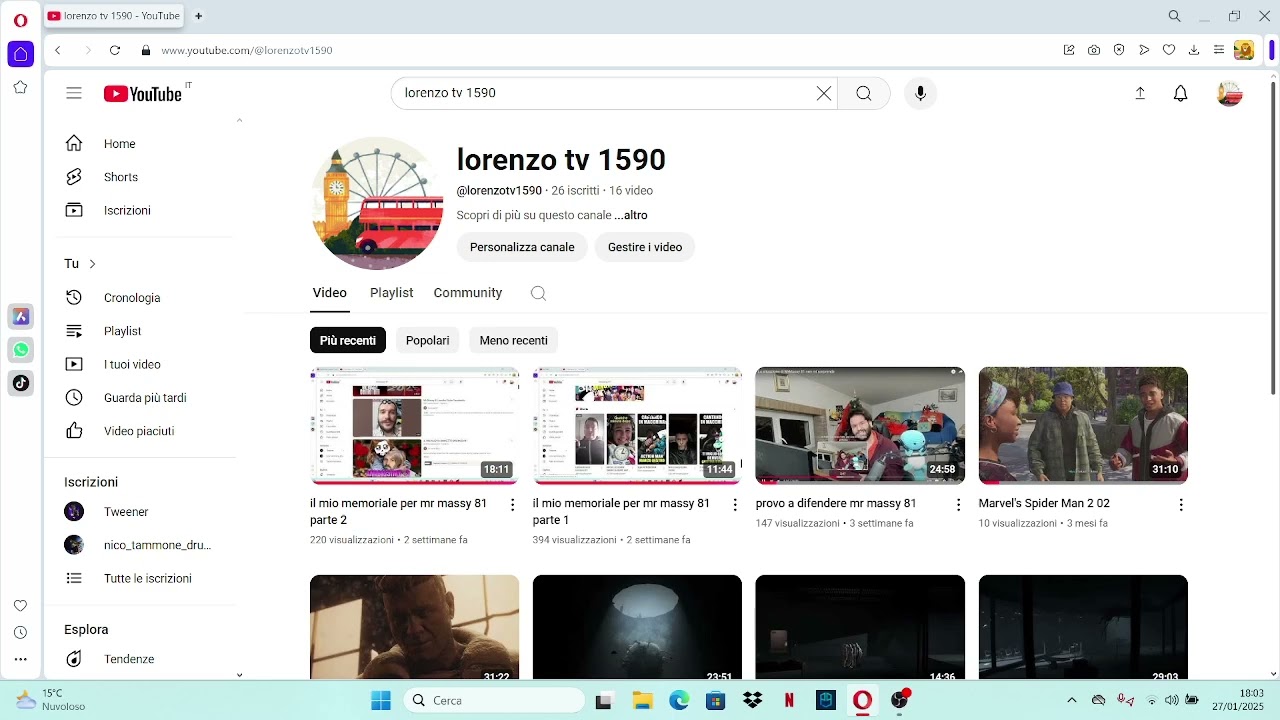This screenshot has height=720, width=1280.
Task: Show hidden system tray icons chevron
Action: [1072, 700]
